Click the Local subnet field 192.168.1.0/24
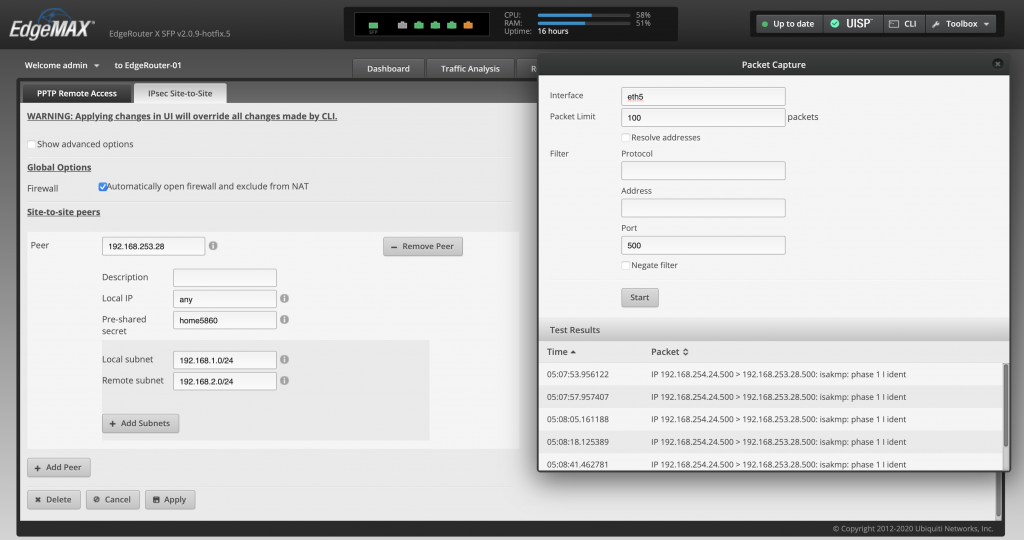Image resolution: width=1024 pixels, height=540 pixels. click(225, 360)
